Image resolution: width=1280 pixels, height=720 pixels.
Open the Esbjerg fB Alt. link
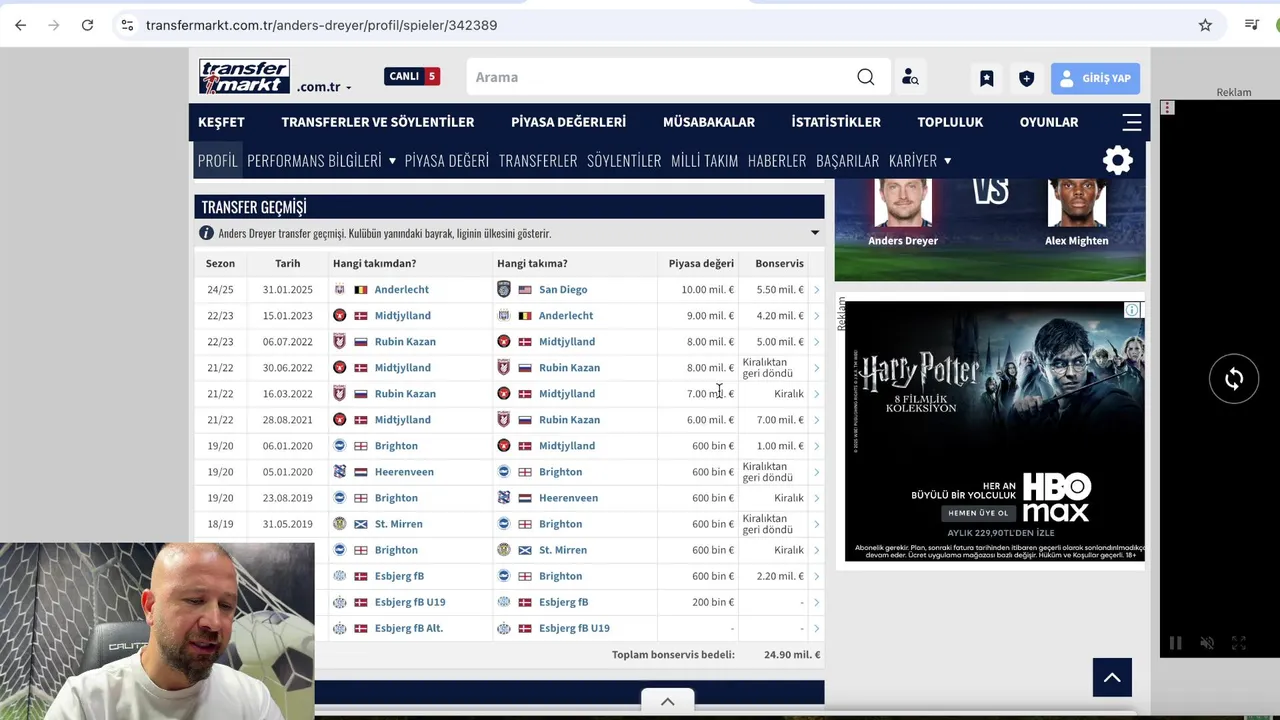(x=408, y=628)
